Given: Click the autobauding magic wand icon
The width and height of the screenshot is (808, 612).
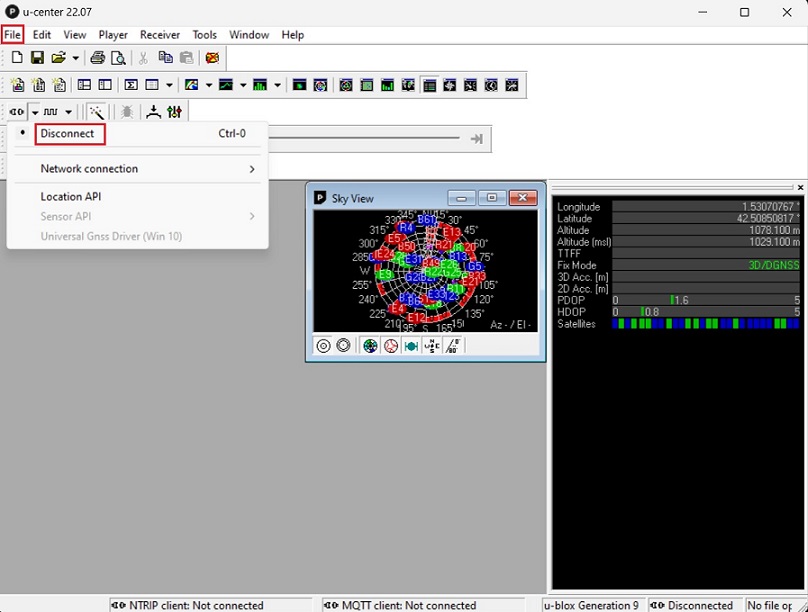Looking at the screenshot, I should 97,112.
